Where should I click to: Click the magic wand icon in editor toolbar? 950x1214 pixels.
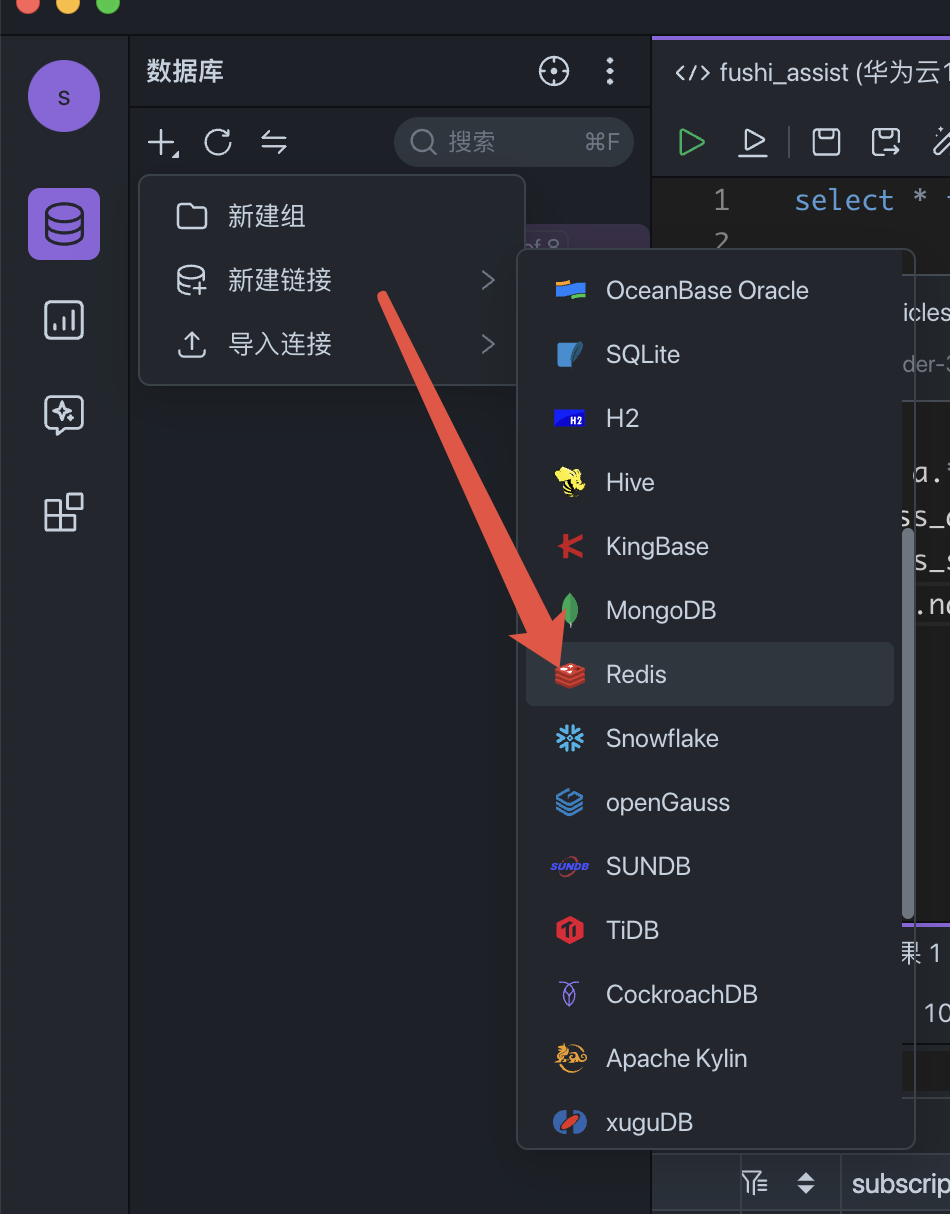[x=940, y=142]
